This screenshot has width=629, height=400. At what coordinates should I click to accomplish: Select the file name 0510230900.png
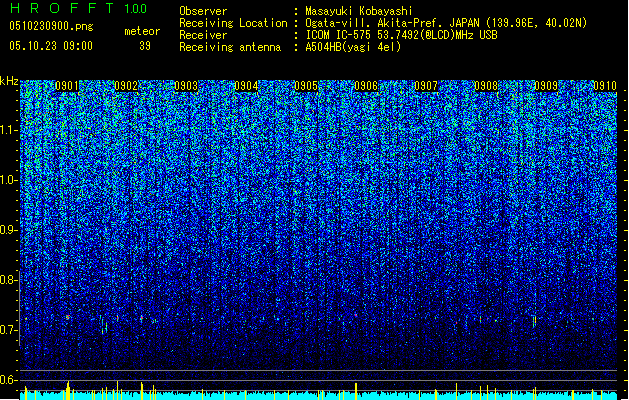click(51, 26)
